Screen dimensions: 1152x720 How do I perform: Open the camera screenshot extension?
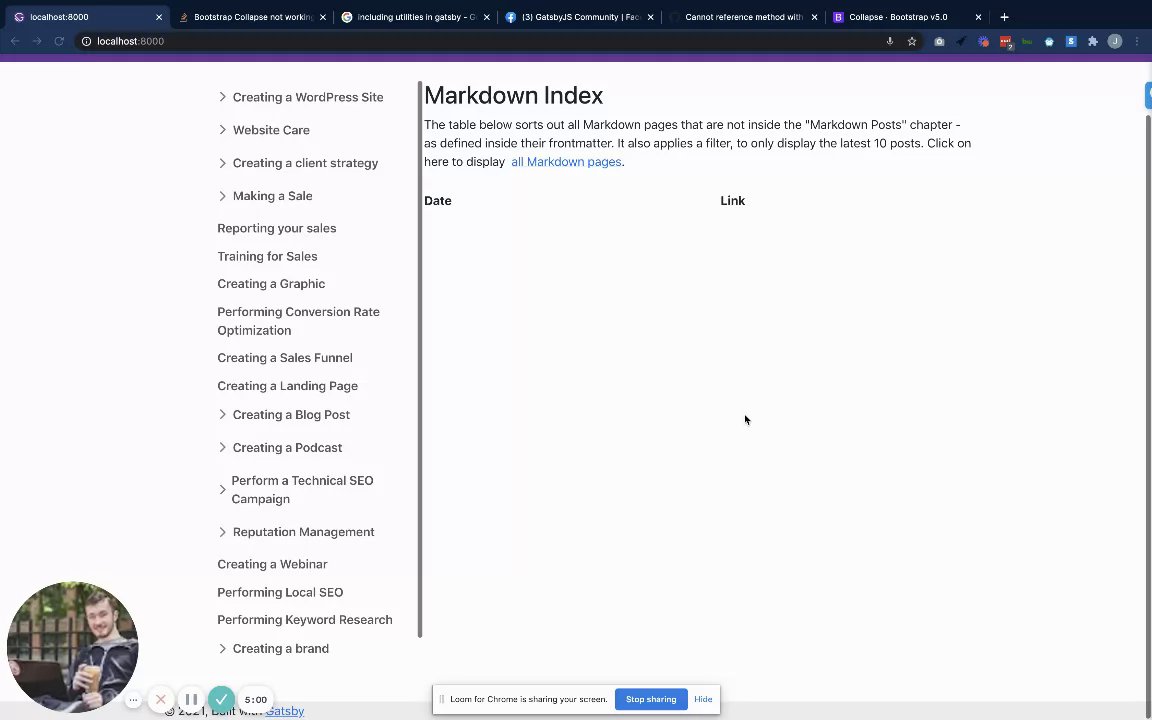click(x=939, y=41)
